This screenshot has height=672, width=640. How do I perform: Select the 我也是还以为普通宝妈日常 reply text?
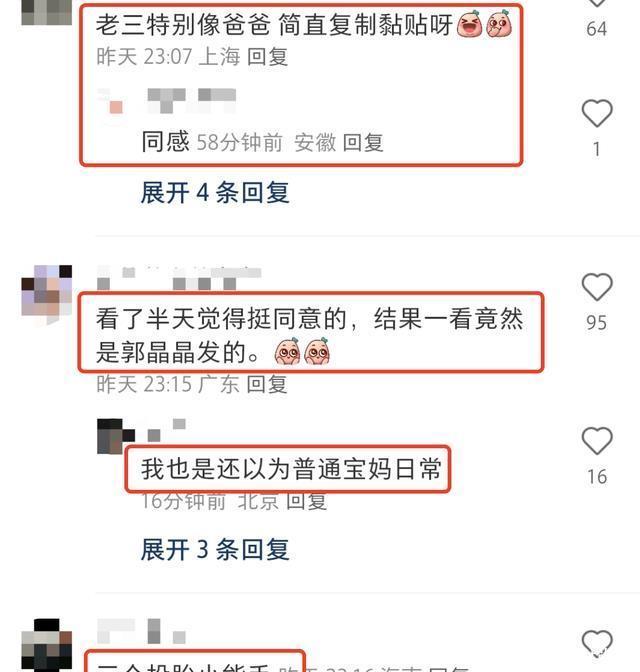point(291,468)
